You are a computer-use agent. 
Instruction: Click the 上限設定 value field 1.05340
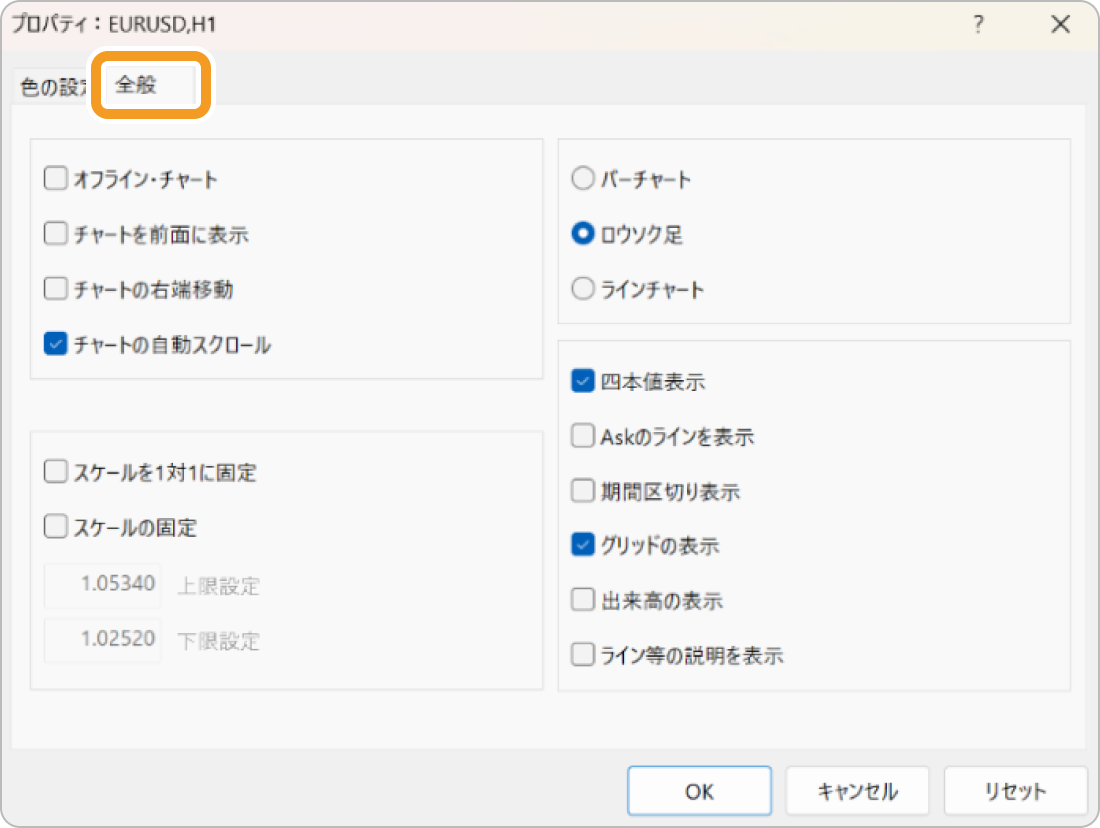[102, 585]
